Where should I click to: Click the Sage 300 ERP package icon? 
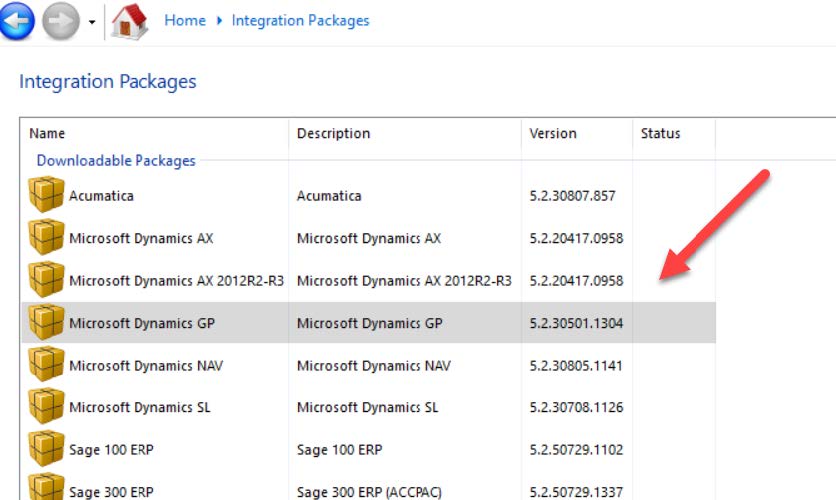pyautogui.click(x=46, y=488)
